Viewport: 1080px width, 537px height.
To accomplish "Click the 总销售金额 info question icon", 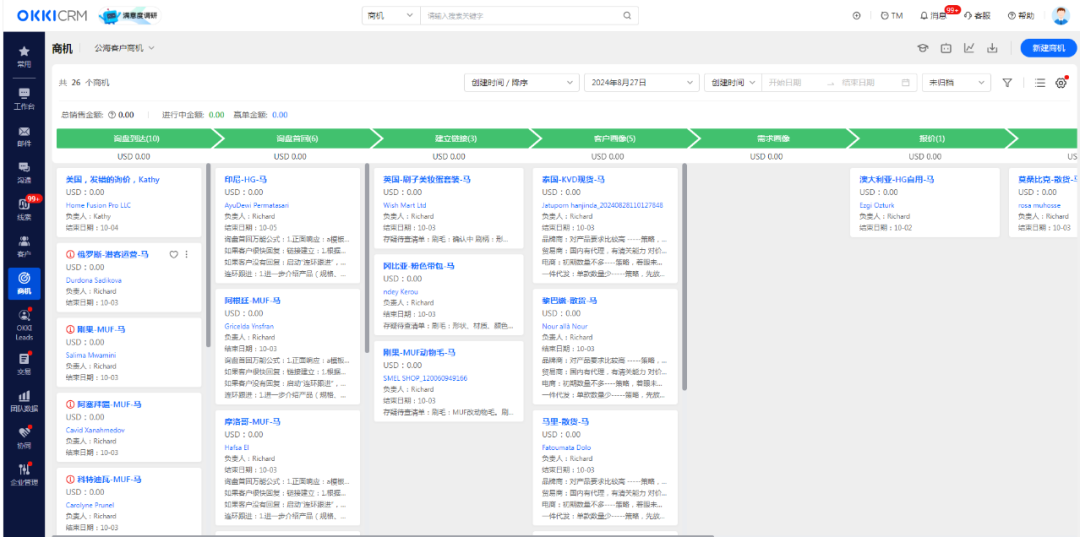I will (x=112, y=115).
